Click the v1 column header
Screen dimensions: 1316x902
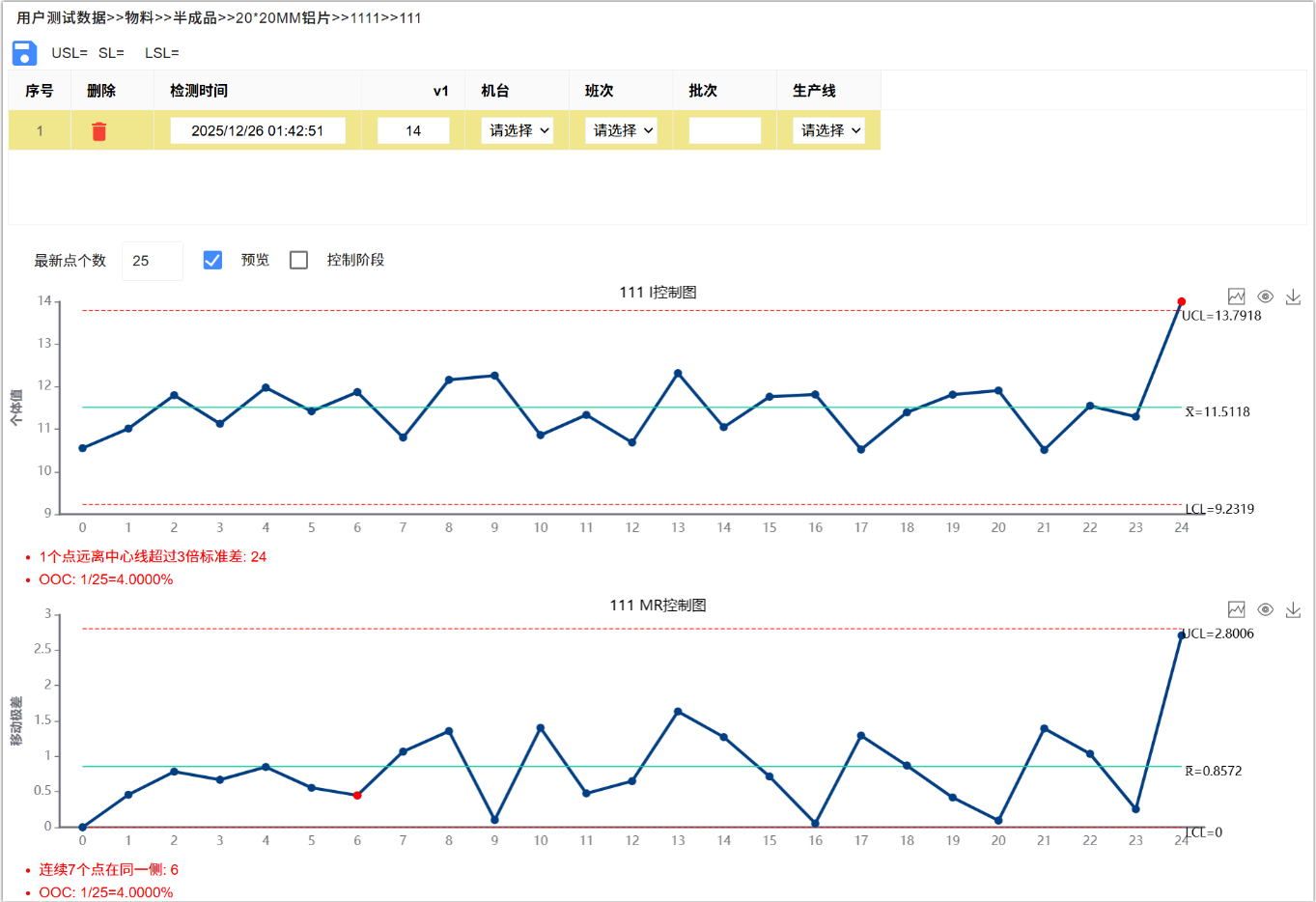[440, 91]
